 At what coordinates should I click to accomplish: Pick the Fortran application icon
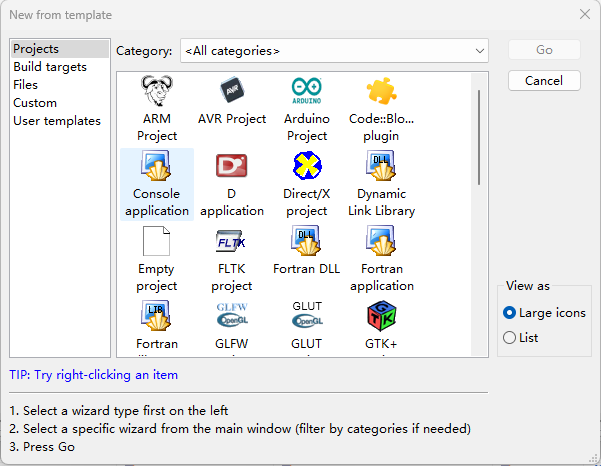[x=381, y=241]
